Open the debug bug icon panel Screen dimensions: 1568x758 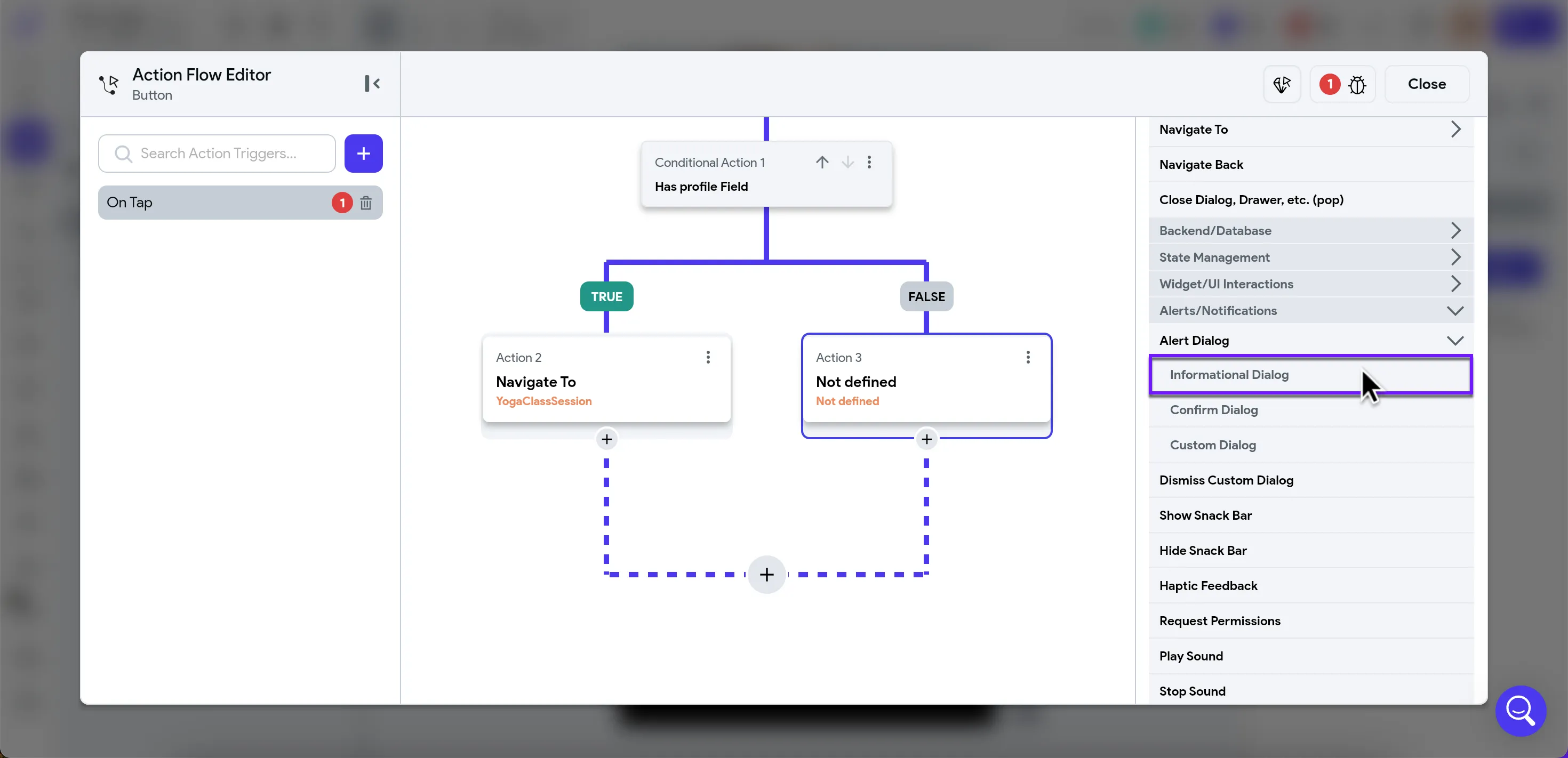tap(1357, 85)
